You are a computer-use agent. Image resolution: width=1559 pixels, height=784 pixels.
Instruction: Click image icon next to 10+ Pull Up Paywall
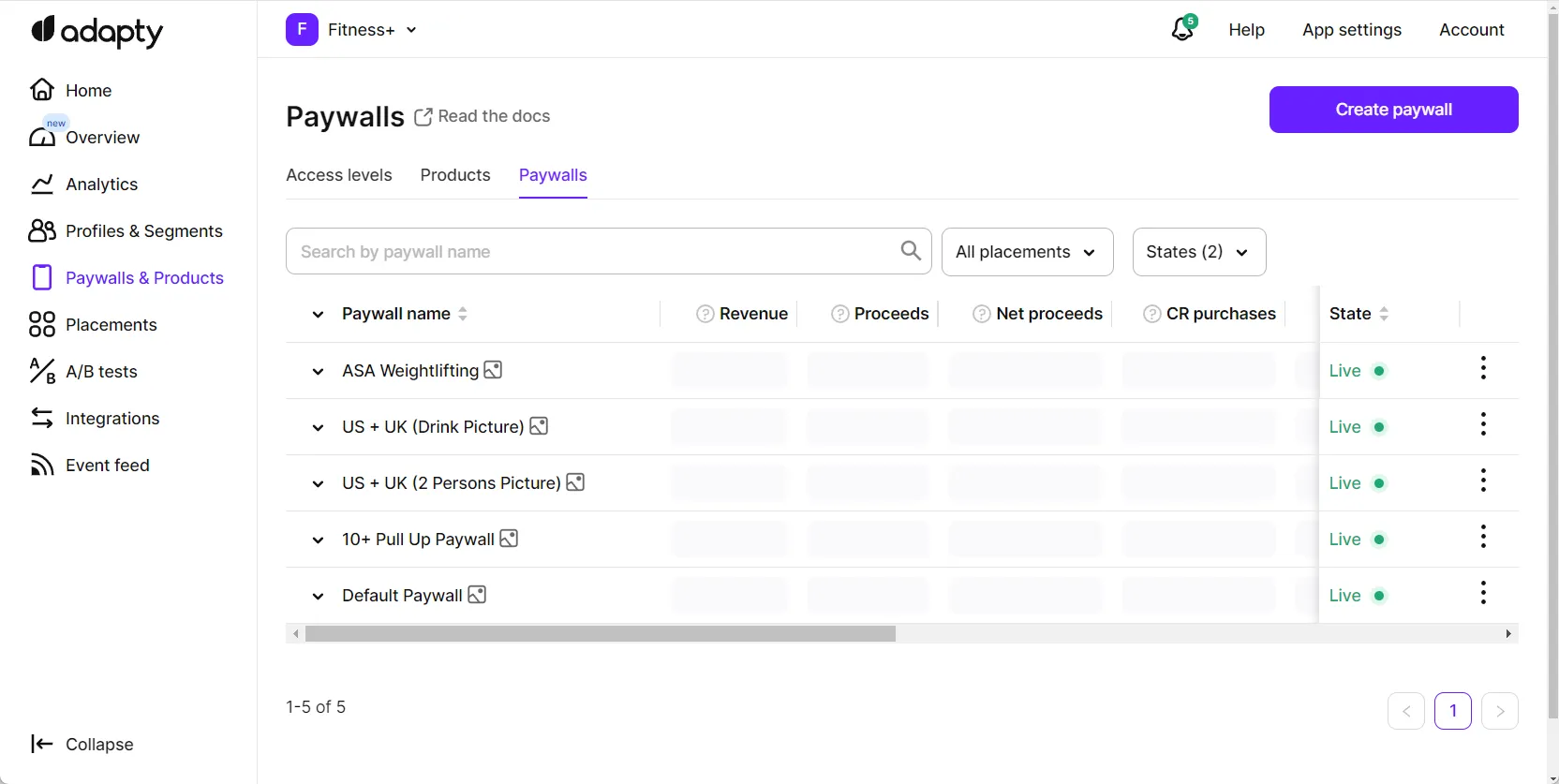click(509, 539)
